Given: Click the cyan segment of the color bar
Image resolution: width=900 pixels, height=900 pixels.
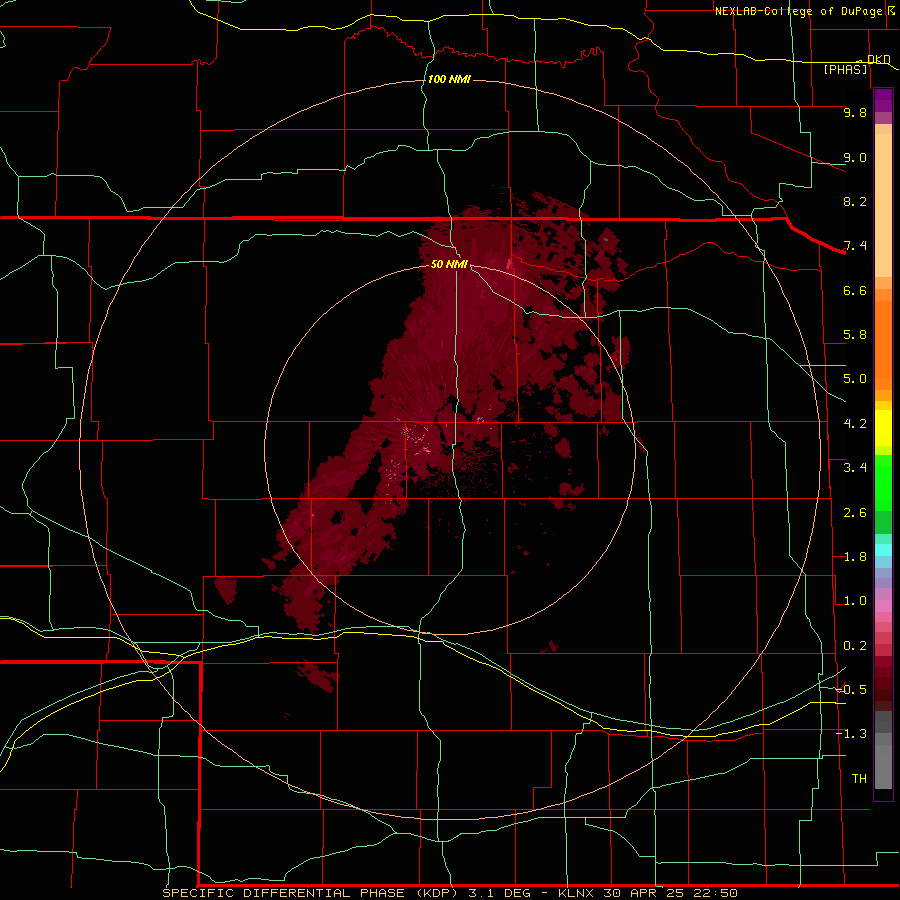Looking at the screenshot, I should 883,550.
